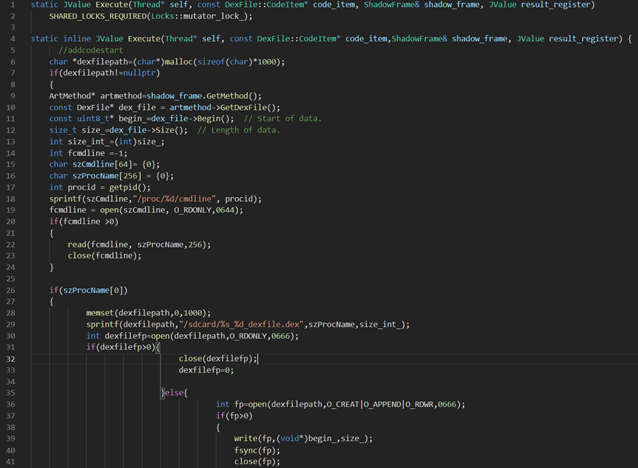
Task: Click the else keyword on line 35
Action: click(x=174, y=392)
